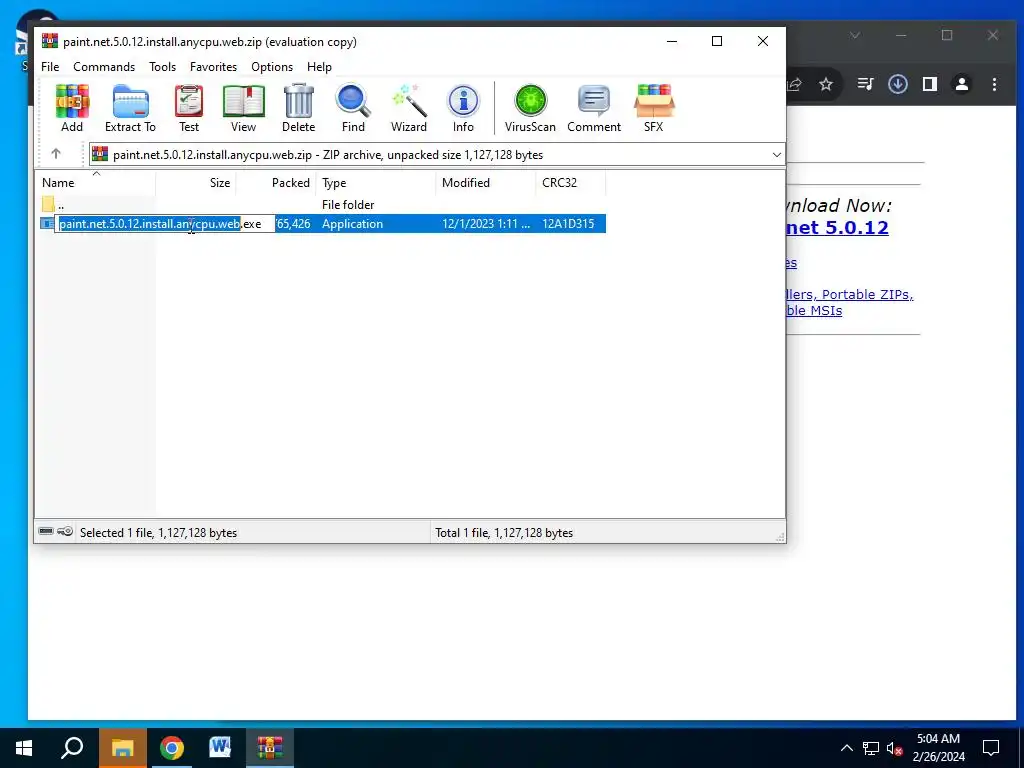Click Chrome share page icon

(795, 84)
